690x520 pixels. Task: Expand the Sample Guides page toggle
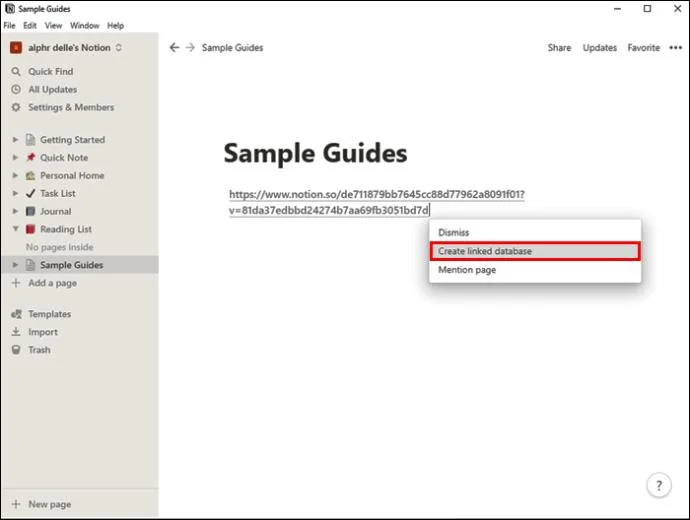pyautogui.click(x=15, y=265)
